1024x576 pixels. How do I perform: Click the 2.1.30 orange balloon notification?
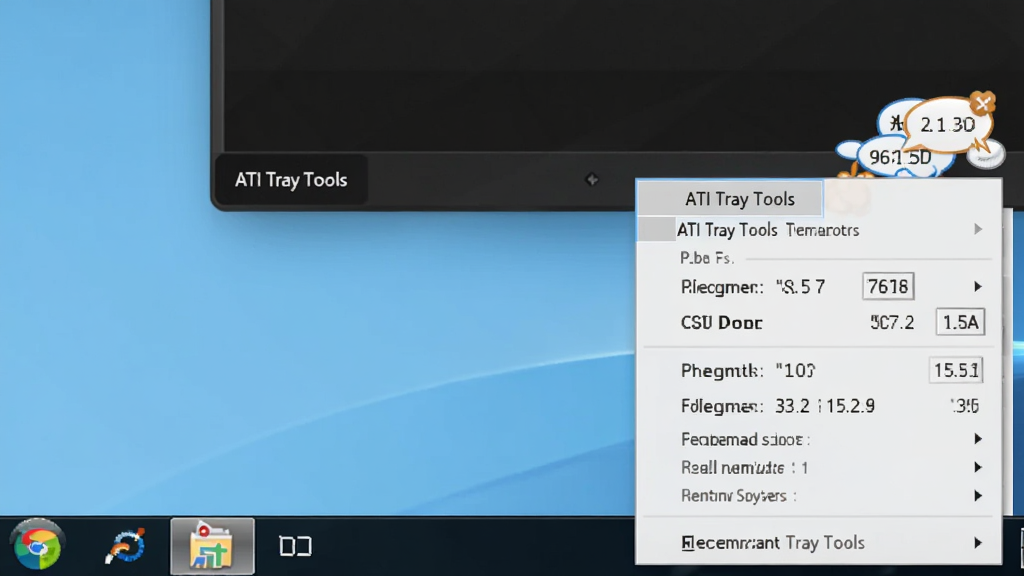click(x=947, y=125)
